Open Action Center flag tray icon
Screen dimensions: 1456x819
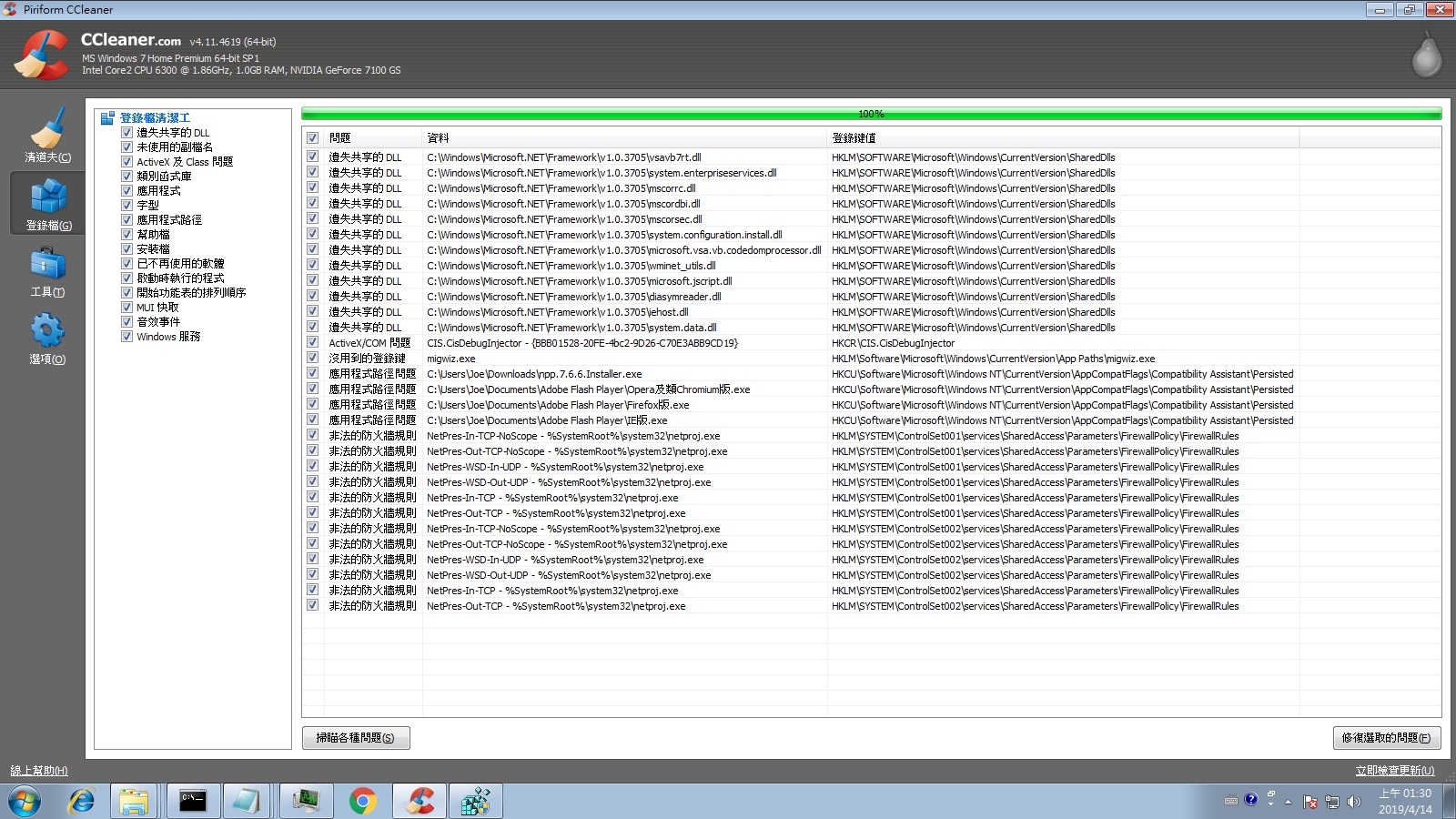(x=1310, y=802)
